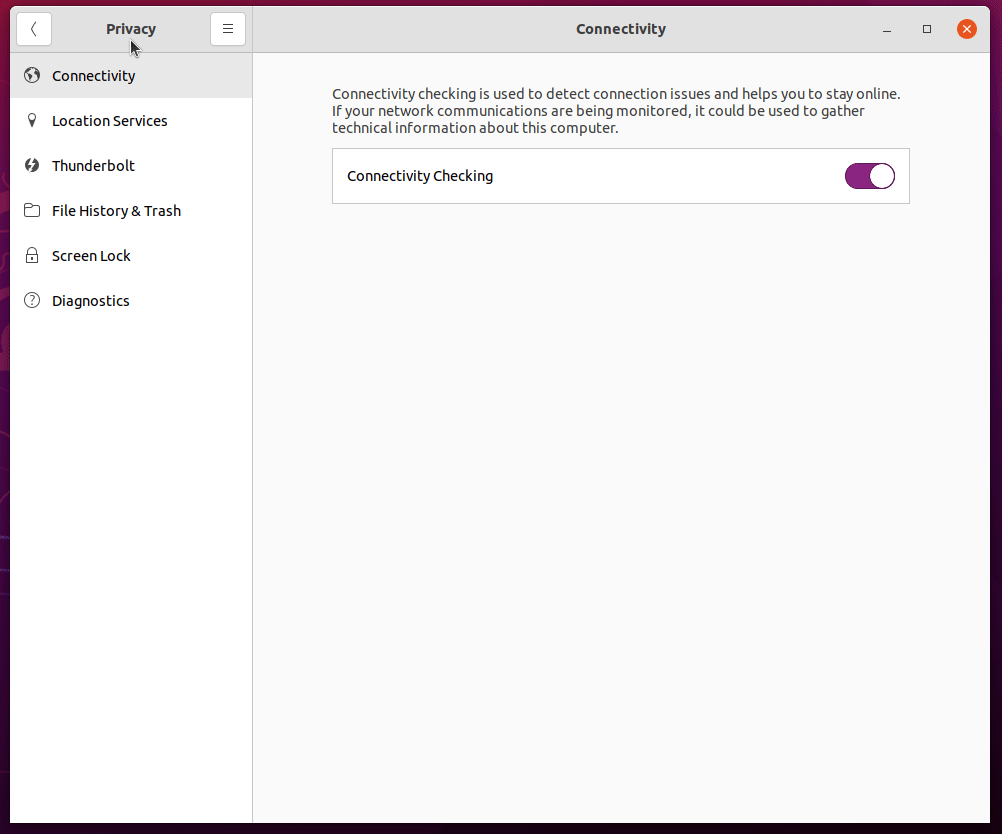This screenshot has height=834, width=1002.
Task: Switch to the Screen Lock section
Action: click(91, 255)
